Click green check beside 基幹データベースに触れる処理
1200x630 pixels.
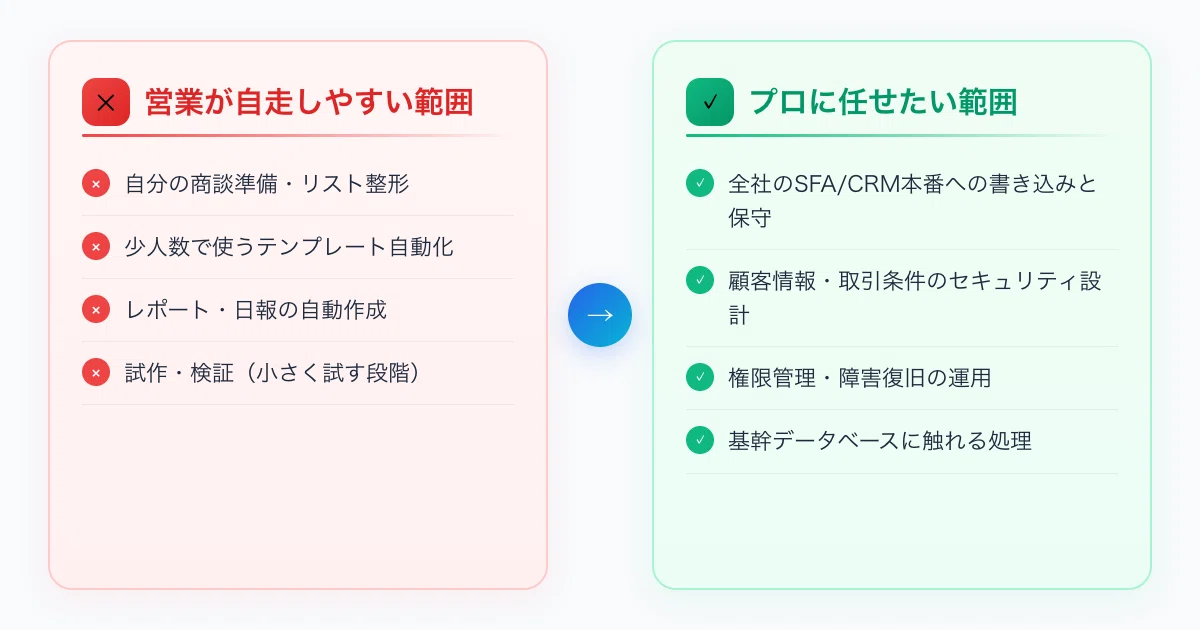pos(700,441)
